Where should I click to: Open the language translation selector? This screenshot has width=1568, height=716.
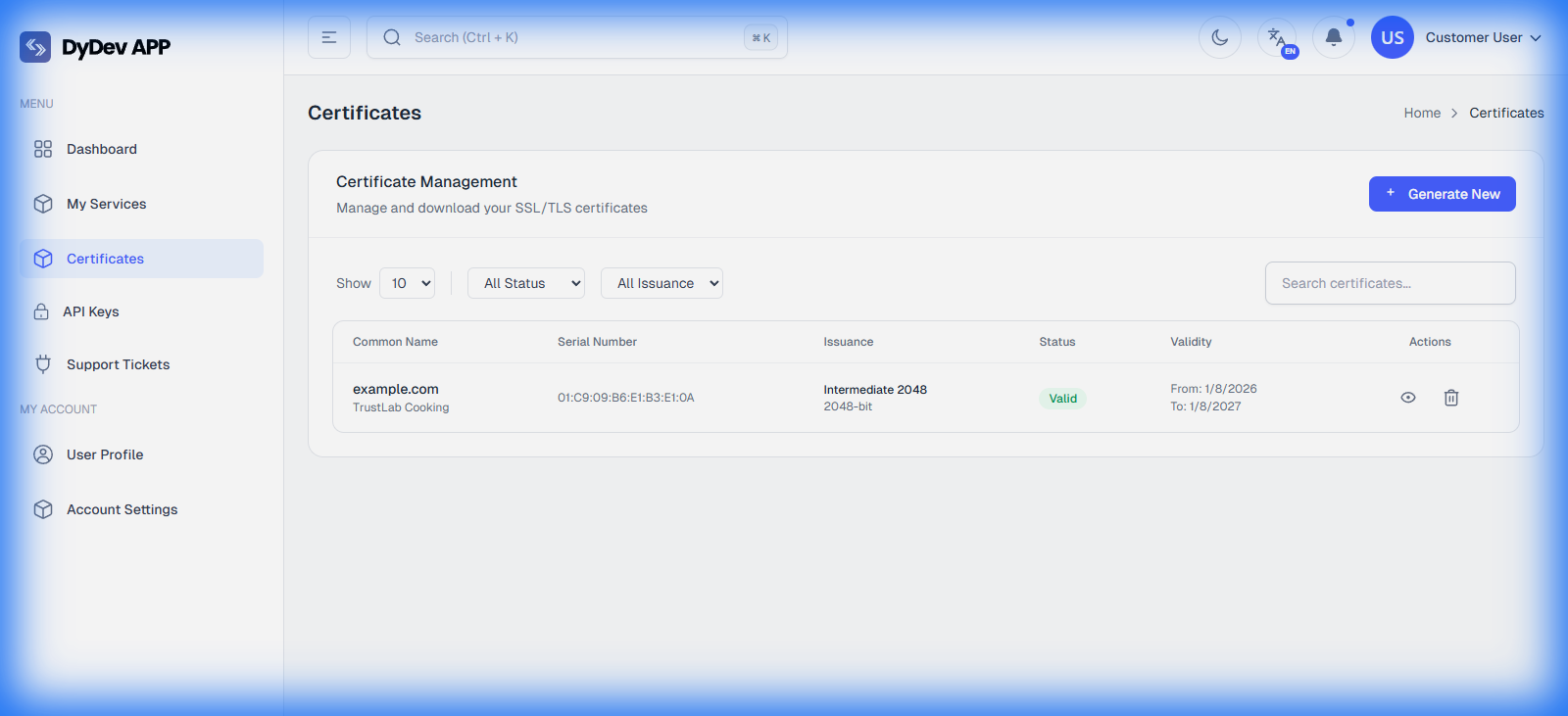[x=1277, y=38]
